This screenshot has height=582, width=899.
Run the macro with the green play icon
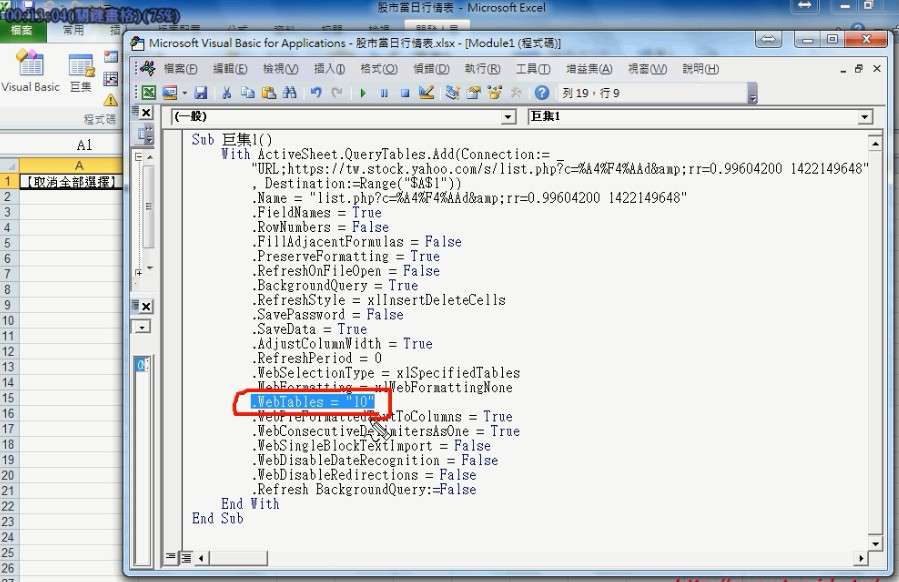click(363, 93)
